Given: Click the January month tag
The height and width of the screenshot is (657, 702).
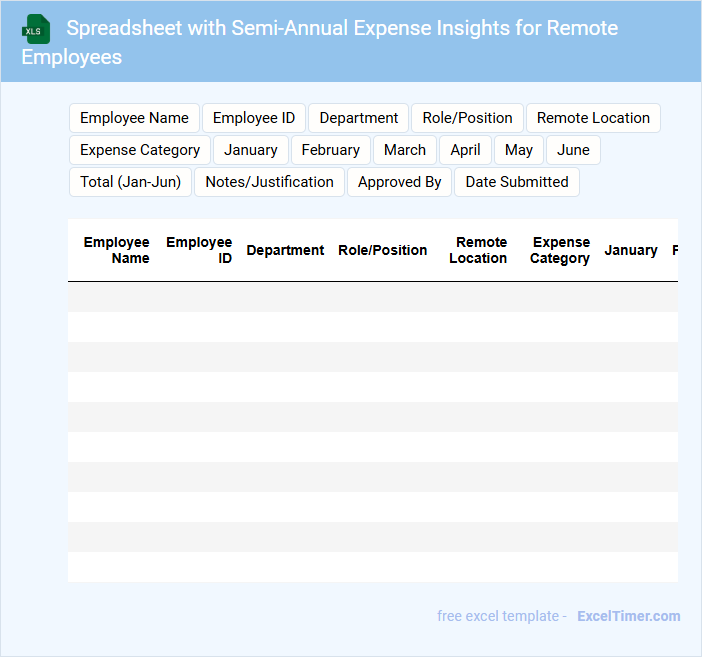Looking at the screenshot, I should pyautogui.click(x=251, y=150).
